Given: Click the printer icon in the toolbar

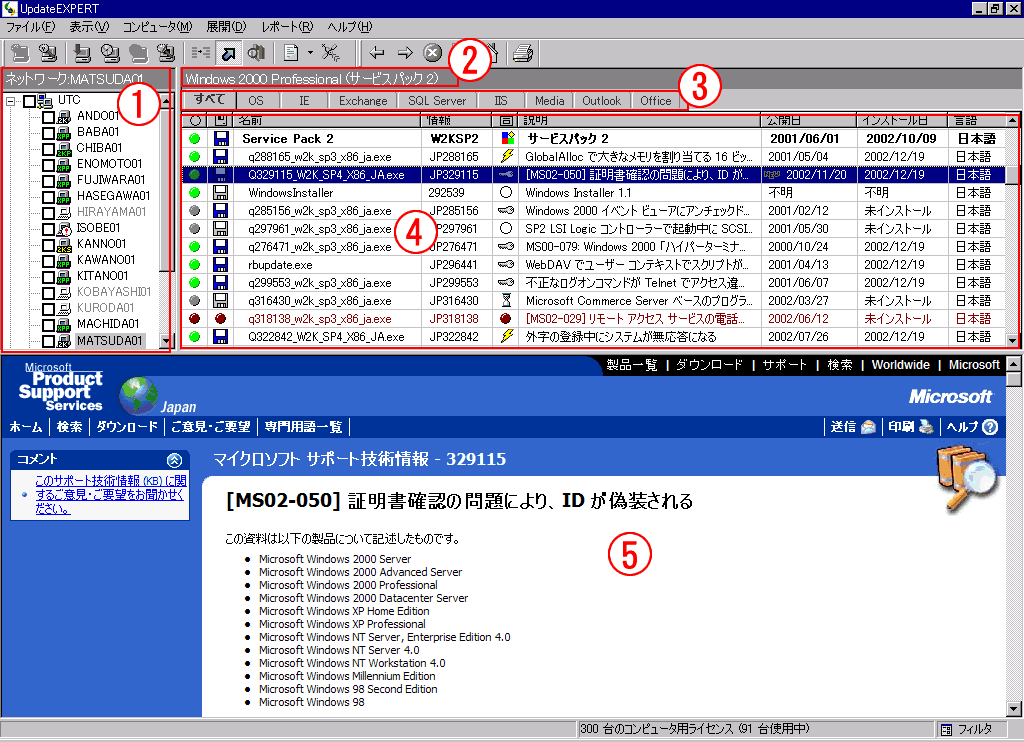Looking at the screenshot, I should (x=523, y=53).
